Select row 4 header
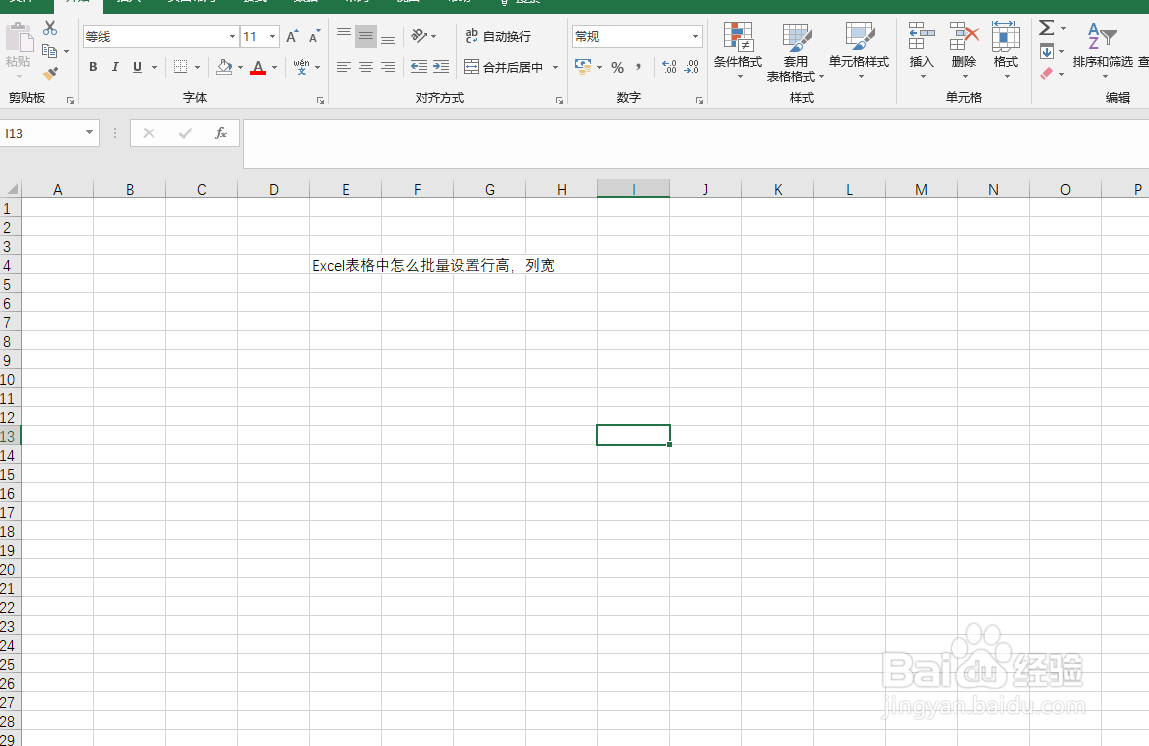This screenshot has height=746, width=1149. [x=10, y=265]
